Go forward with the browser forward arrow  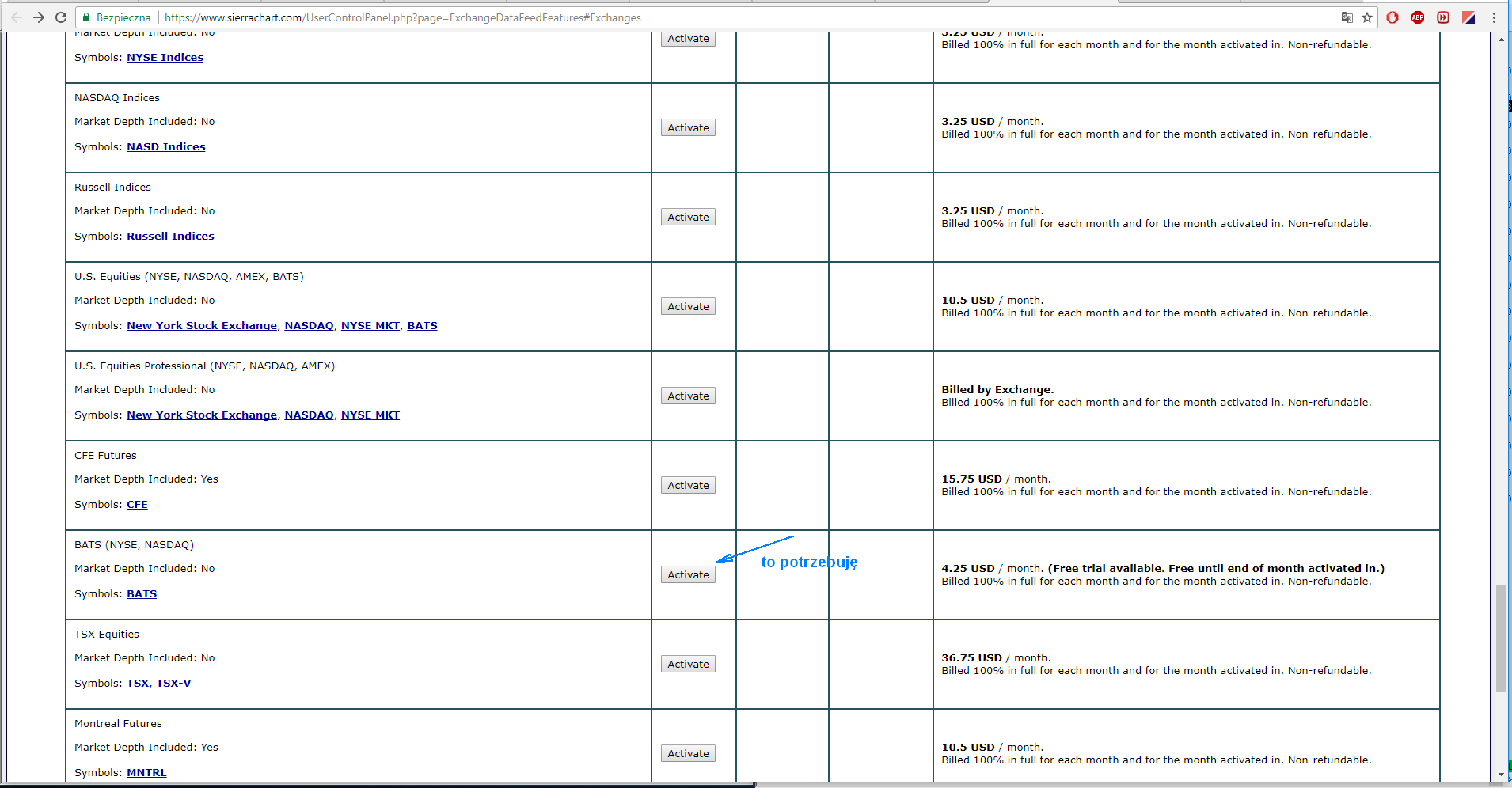coord(38,17)
